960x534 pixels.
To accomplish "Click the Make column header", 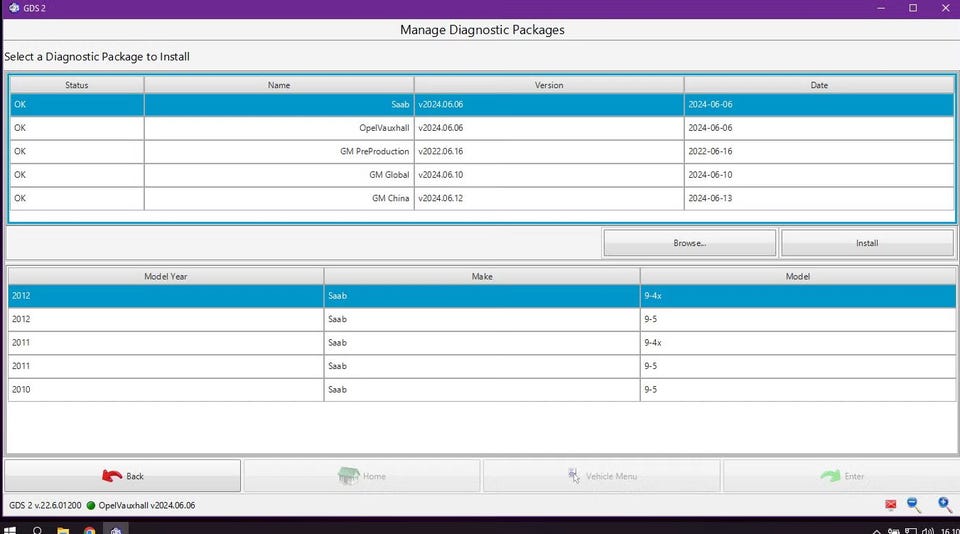I will point(482,276).
